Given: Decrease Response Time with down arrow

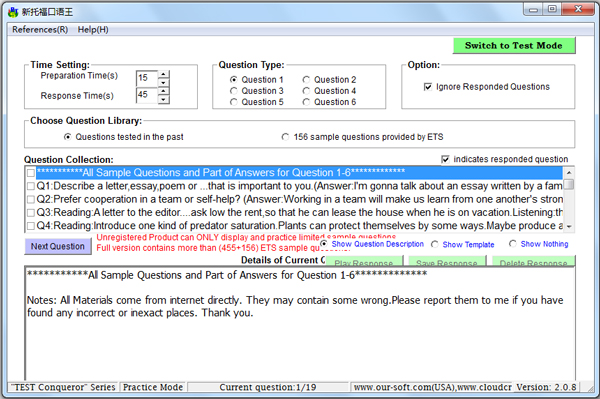Looking at the screenshot, I should [164, 99].
